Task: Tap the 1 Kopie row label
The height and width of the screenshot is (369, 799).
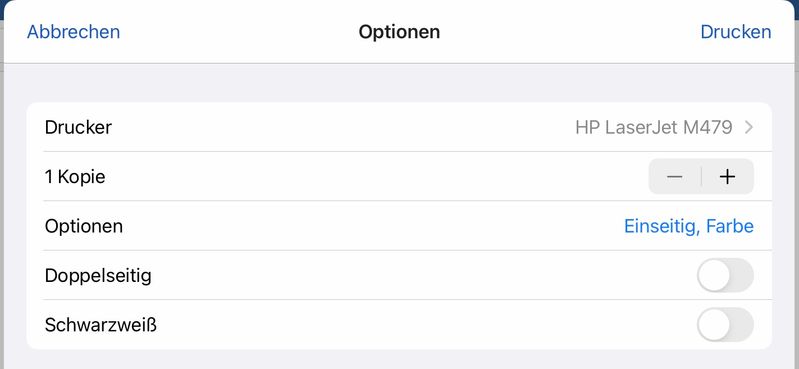Action: pos(75,177)
